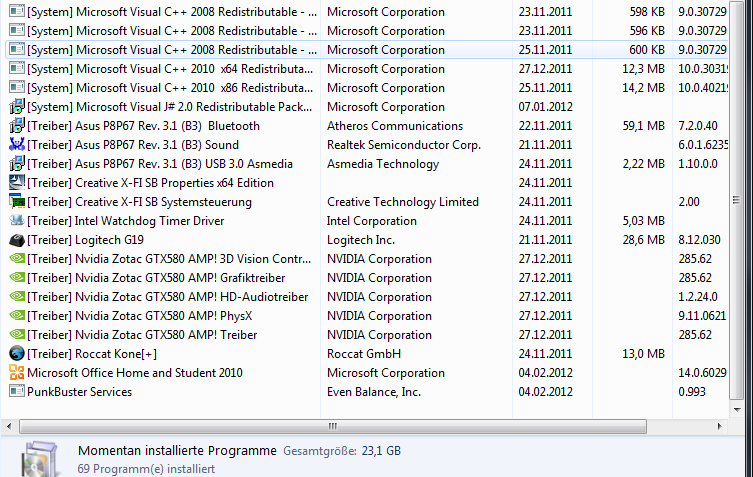Click the Creative X-FI SB Systemsteuerung icon
The image size is (753, 477).
[x=17, y=202]
